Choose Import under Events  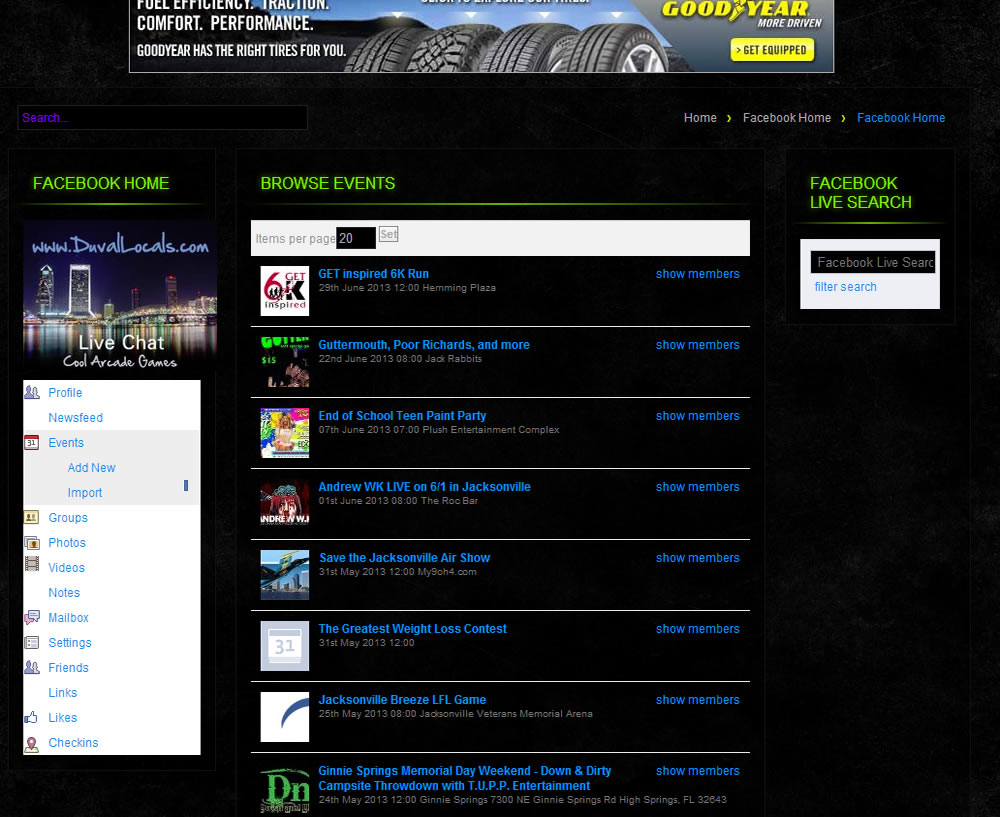[85, 492]
